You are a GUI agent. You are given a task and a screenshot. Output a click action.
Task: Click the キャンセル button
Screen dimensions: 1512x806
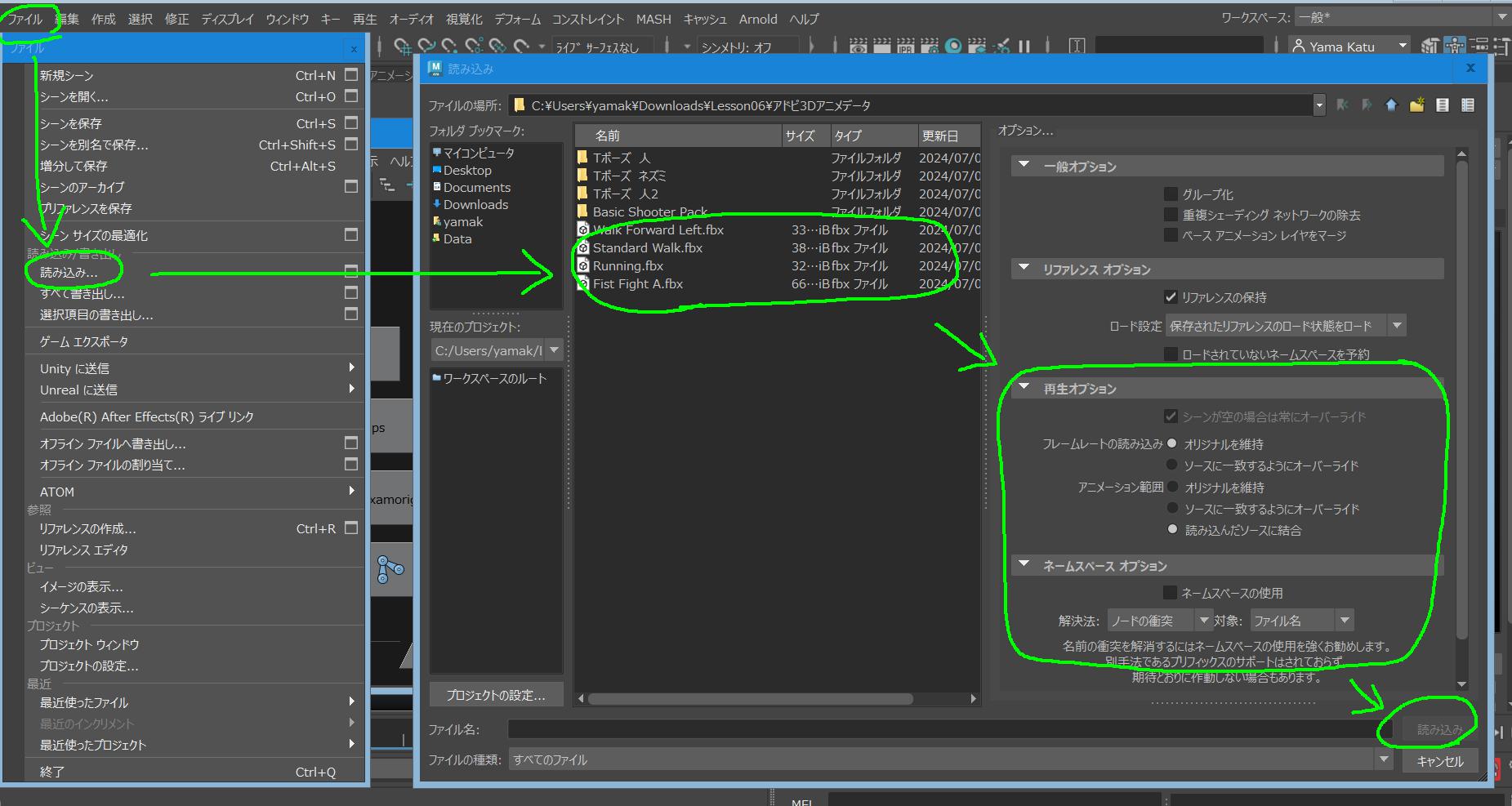1440,760
